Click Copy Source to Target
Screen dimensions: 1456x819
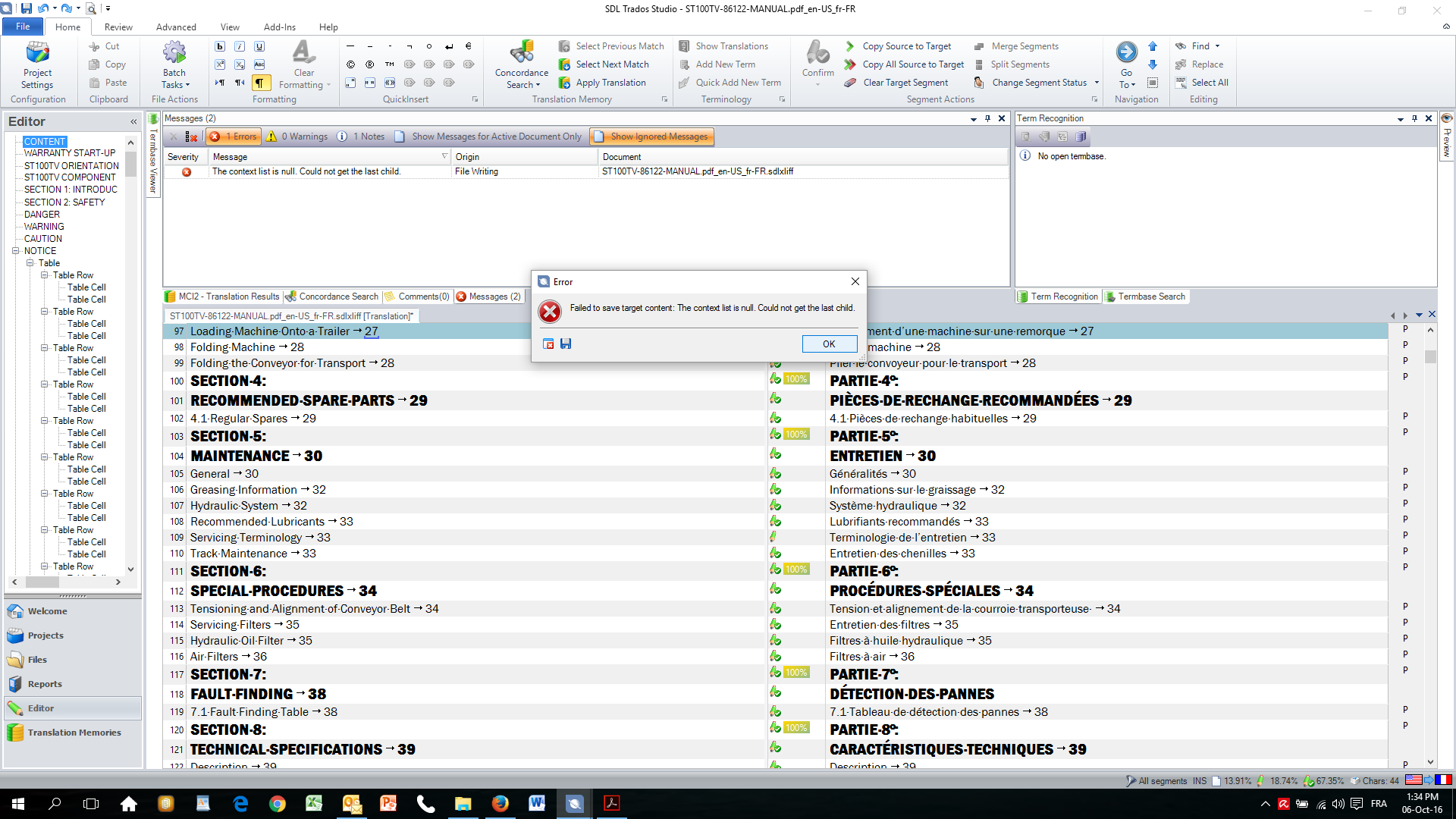pyautogui.click(x=899, y=46)
